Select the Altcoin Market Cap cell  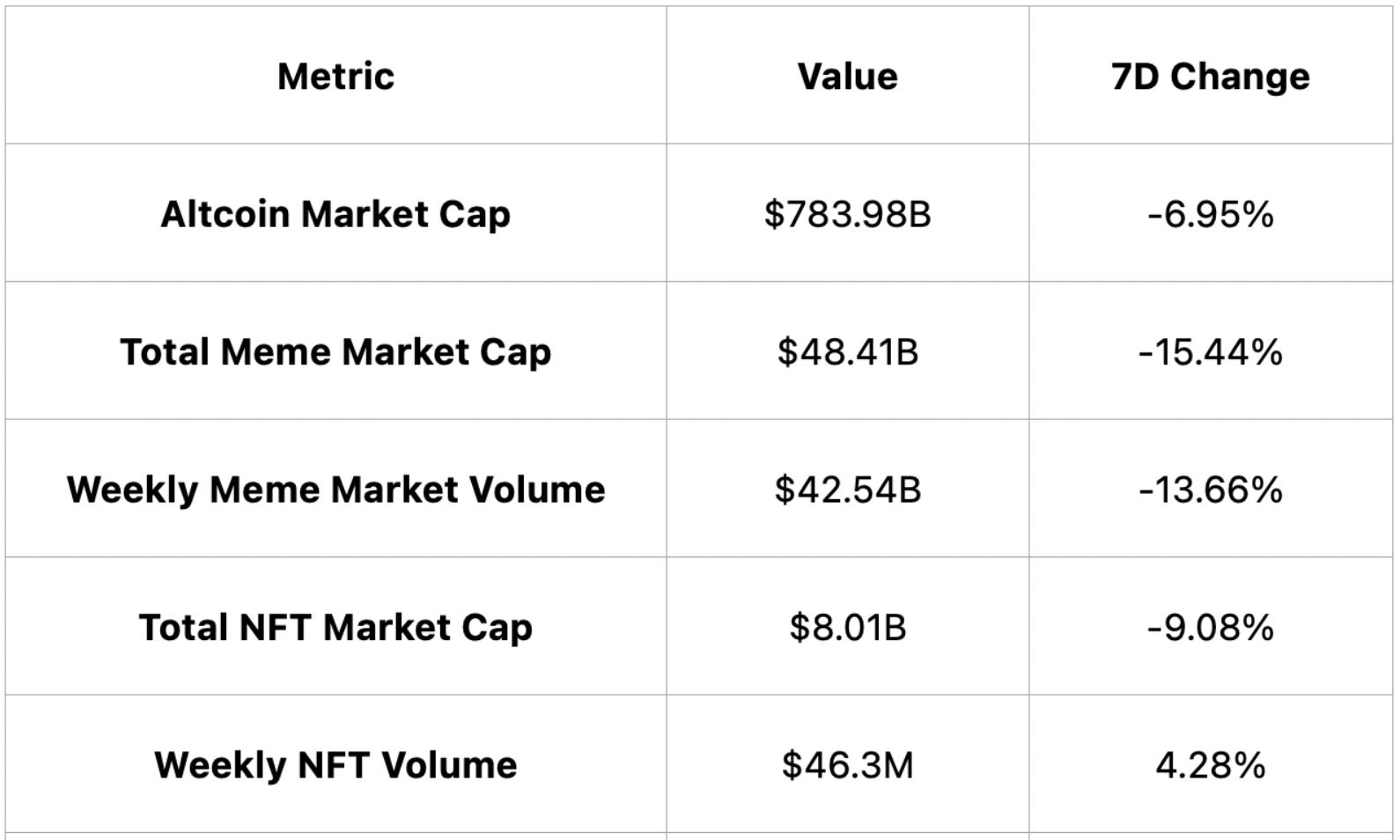pyautogui.click(x=335, y=214)
